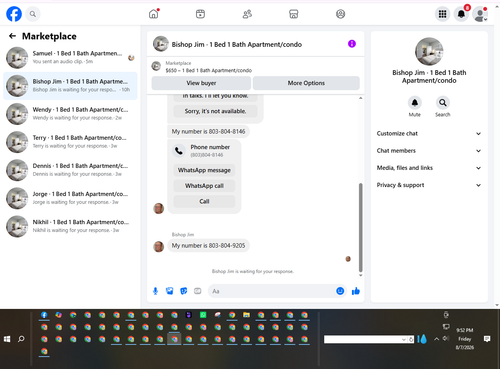Screen dimensions: 500x369
Task: Click the 'My number is 803-804-9205' message
Action: point(208,246)
